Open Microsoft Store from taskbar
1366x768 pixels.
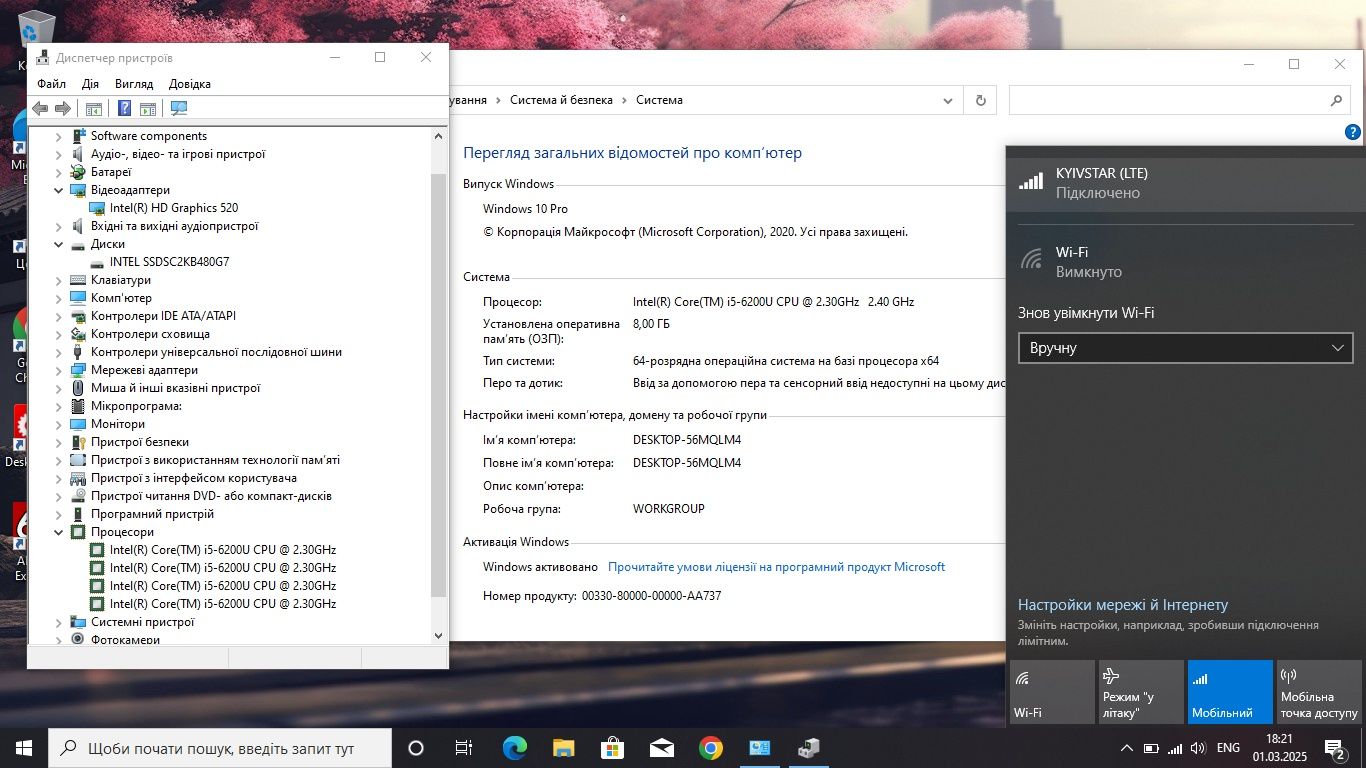[x=612, y=748]
